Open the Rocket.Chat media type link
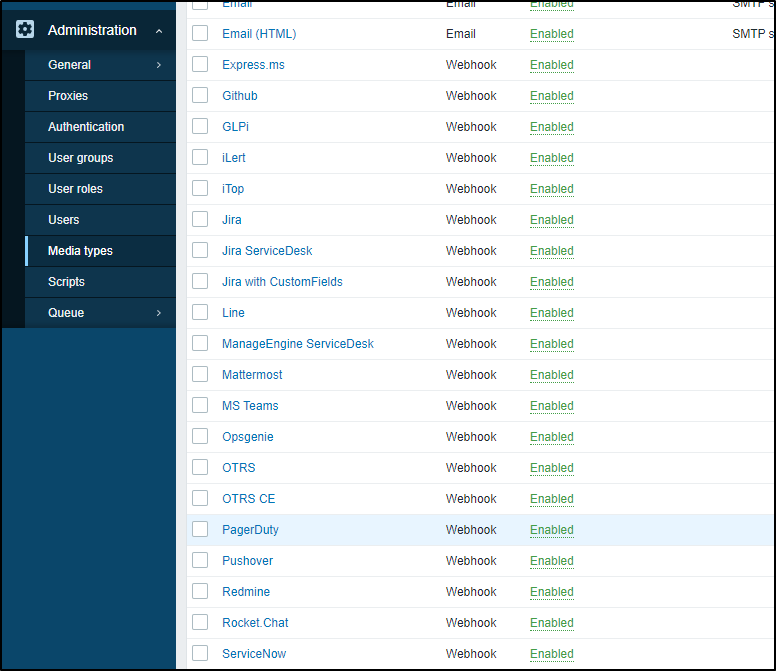Viewport: 776px width, 671px height. [x=255, y=623]
